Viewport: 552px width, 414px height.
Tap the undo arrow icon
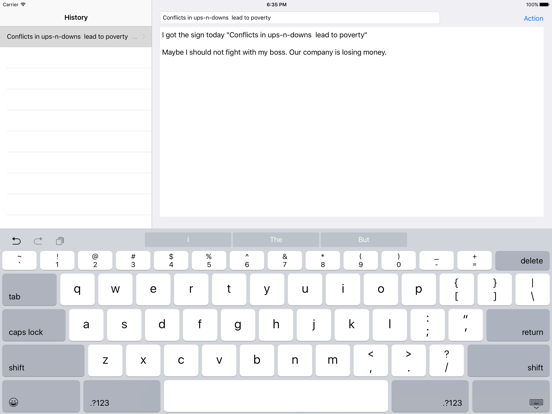tap(16, 241)
